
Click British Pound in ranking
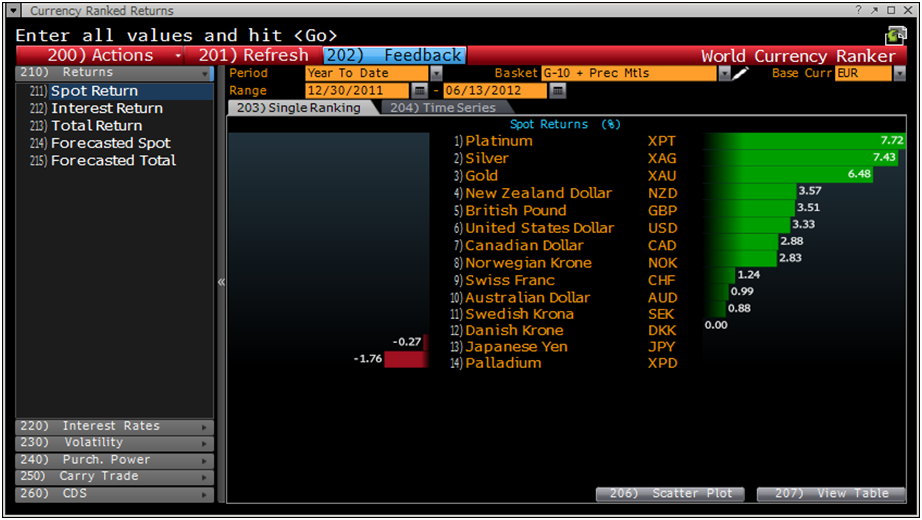click(x=516, y=211)
